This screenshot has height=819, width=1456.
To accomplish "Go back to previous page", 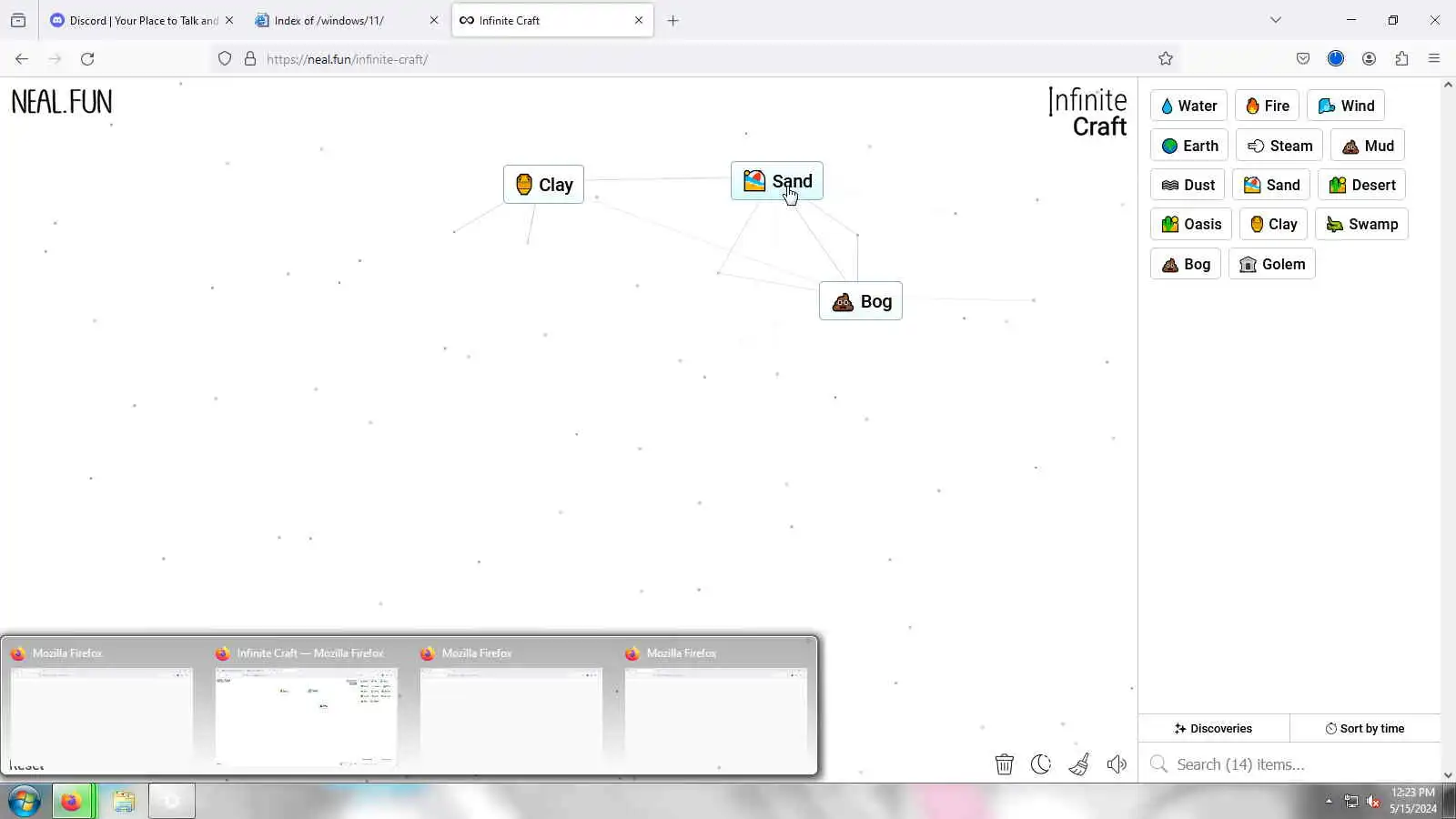I will pos(22,59).
